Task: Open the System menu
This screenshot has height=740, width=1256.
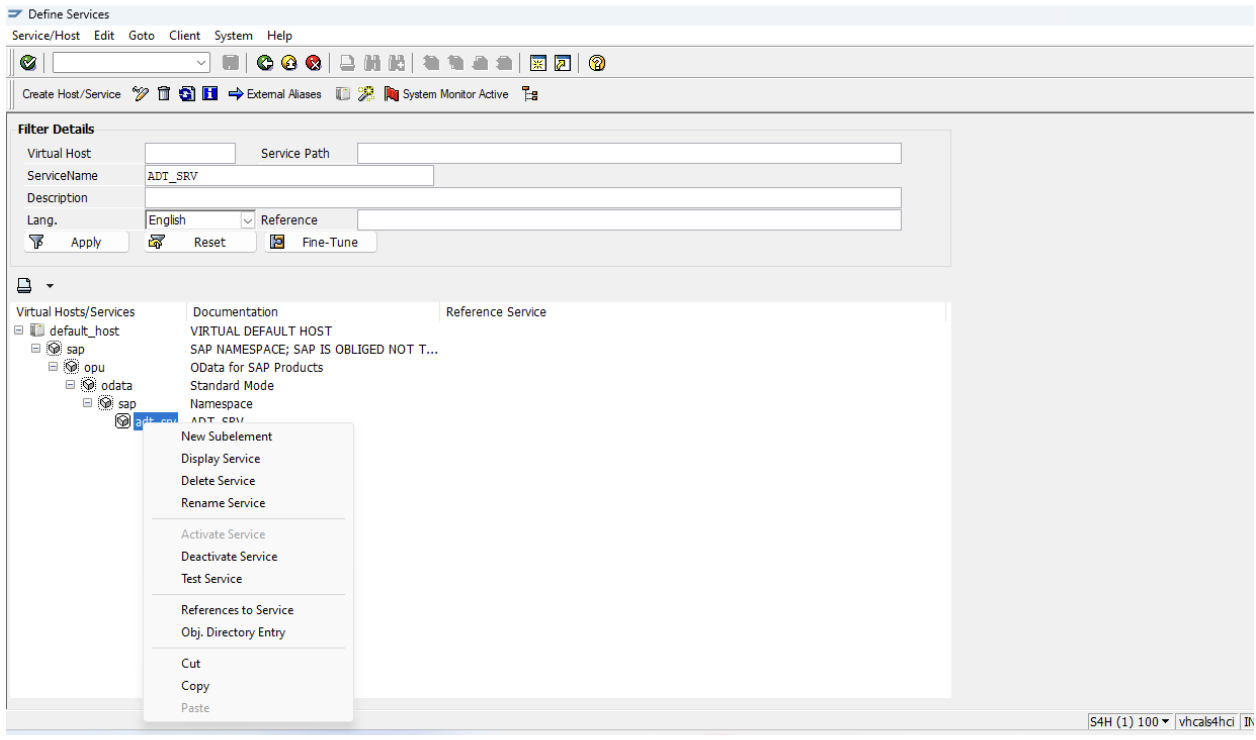Action: tap(232, 35)
